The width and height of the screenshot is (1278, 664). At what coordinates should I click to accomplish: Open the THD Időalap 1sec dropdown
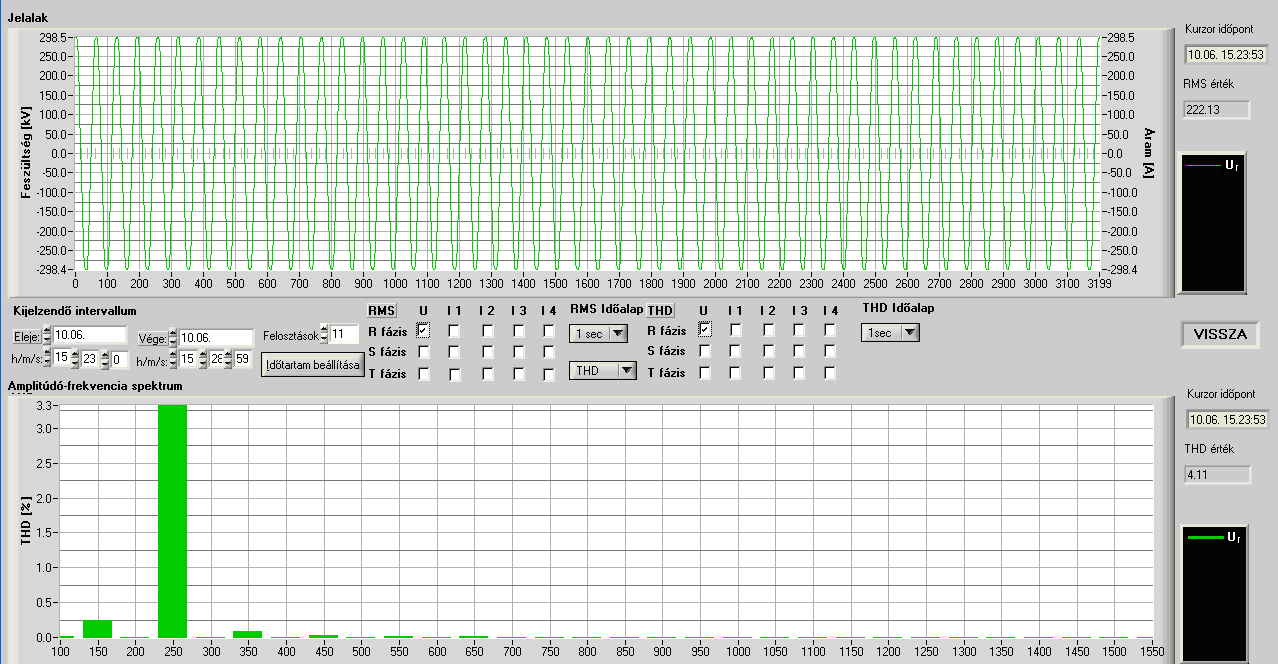(x=889, y=332)
